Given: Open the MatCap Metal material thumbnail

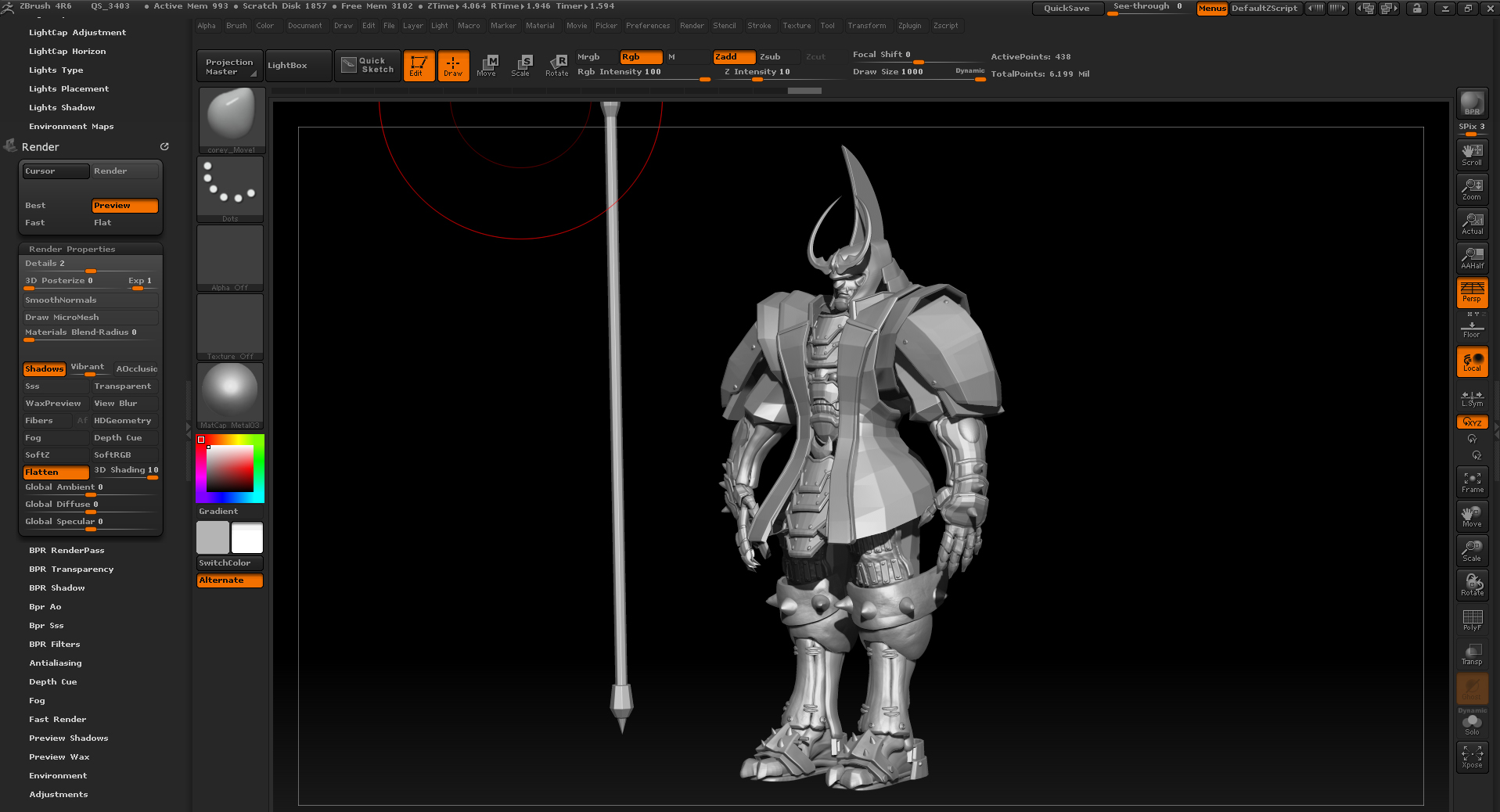Looking at the screenshot, I should (230, 396).
